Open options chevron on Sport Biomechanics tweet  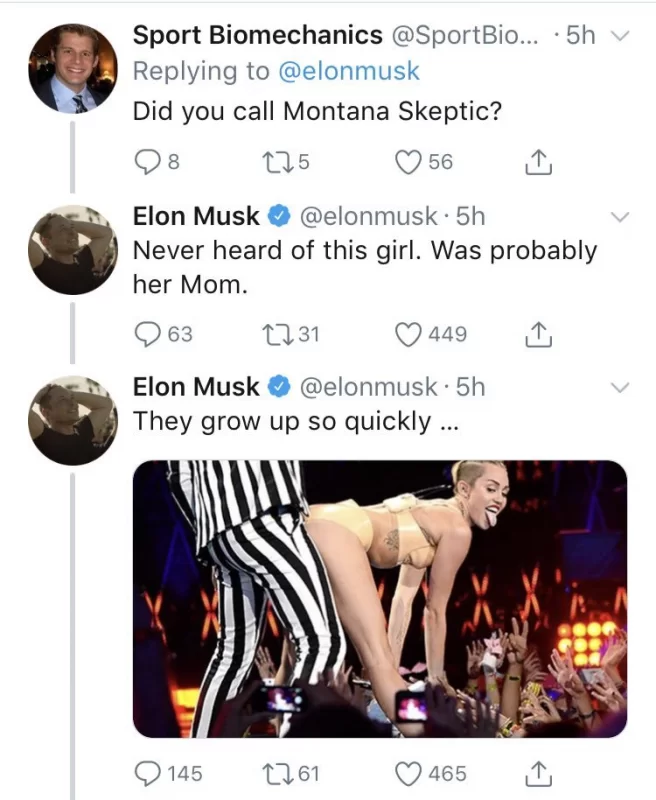(x=620, y=36)
